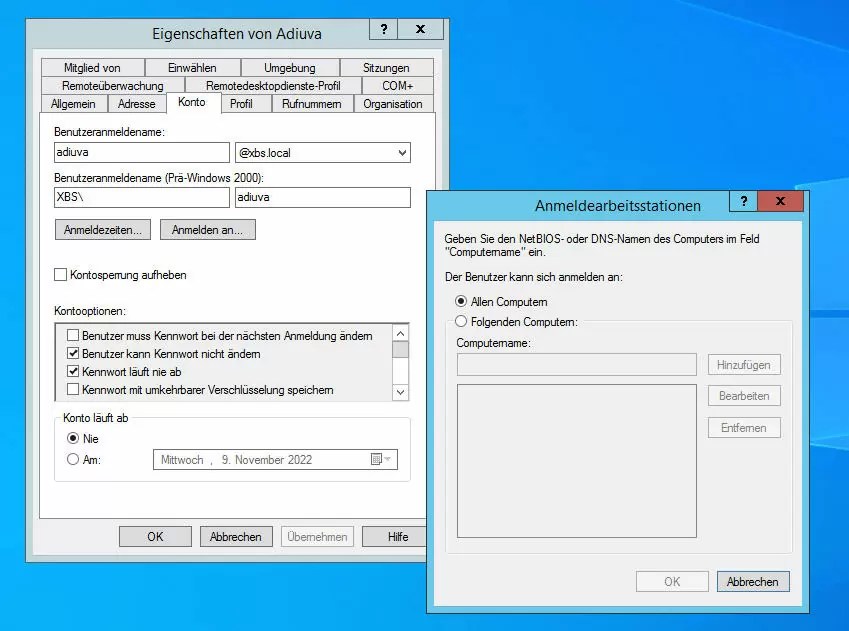The image size is (849, 631).
Task: Open the account expiry date dropdown
Action: pyautogui.click(x=390, y=460)
